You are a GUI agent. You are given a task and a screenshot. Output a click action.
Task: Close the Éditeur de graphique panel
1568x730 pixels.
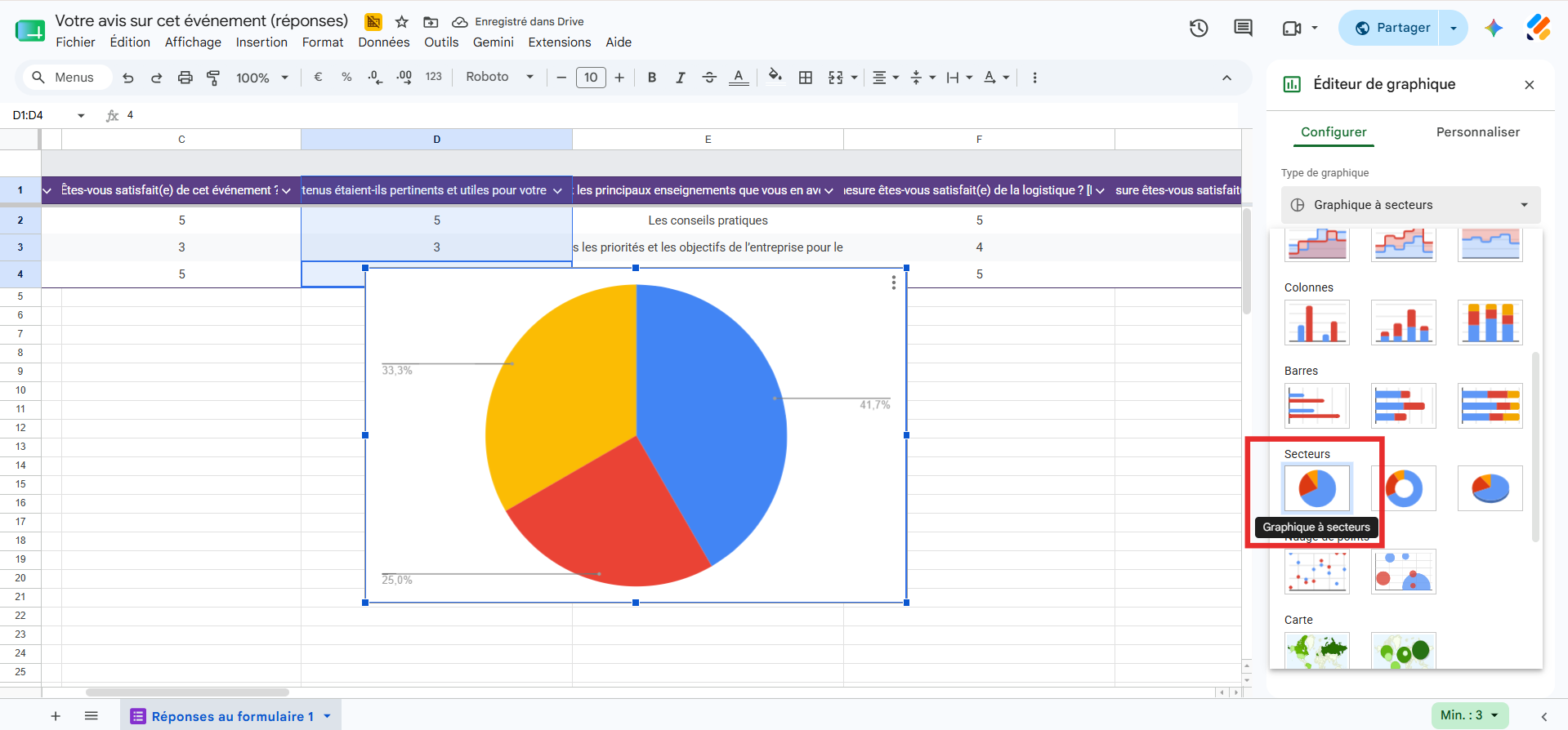point(1530,85)
